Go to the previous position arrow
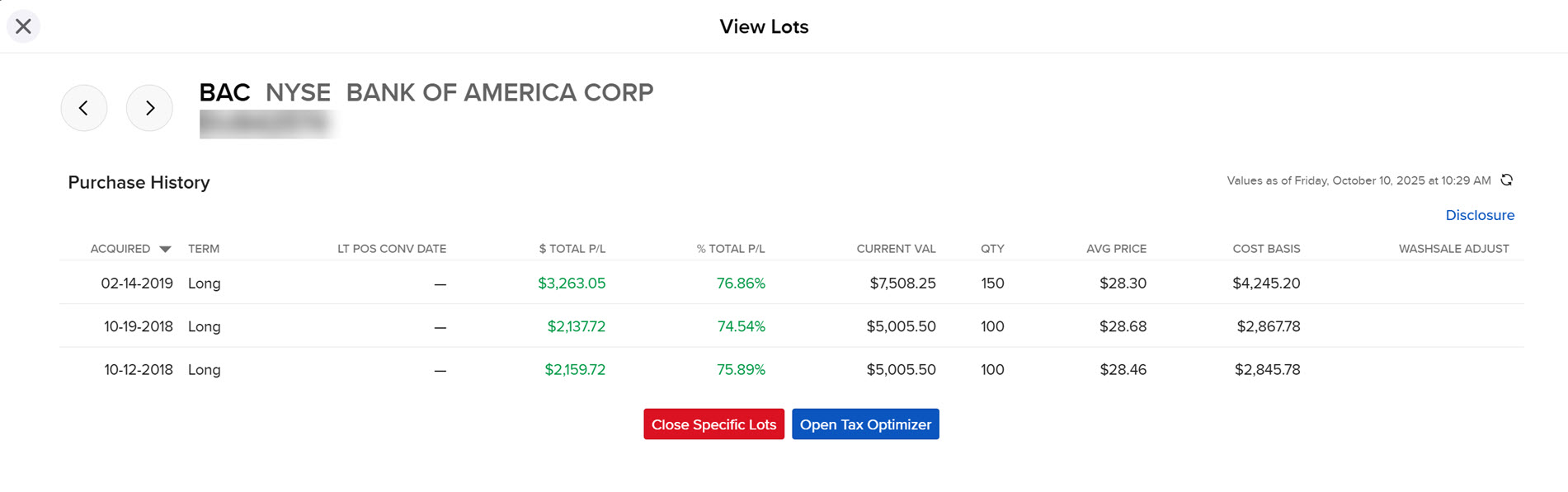 coord(84,108)
